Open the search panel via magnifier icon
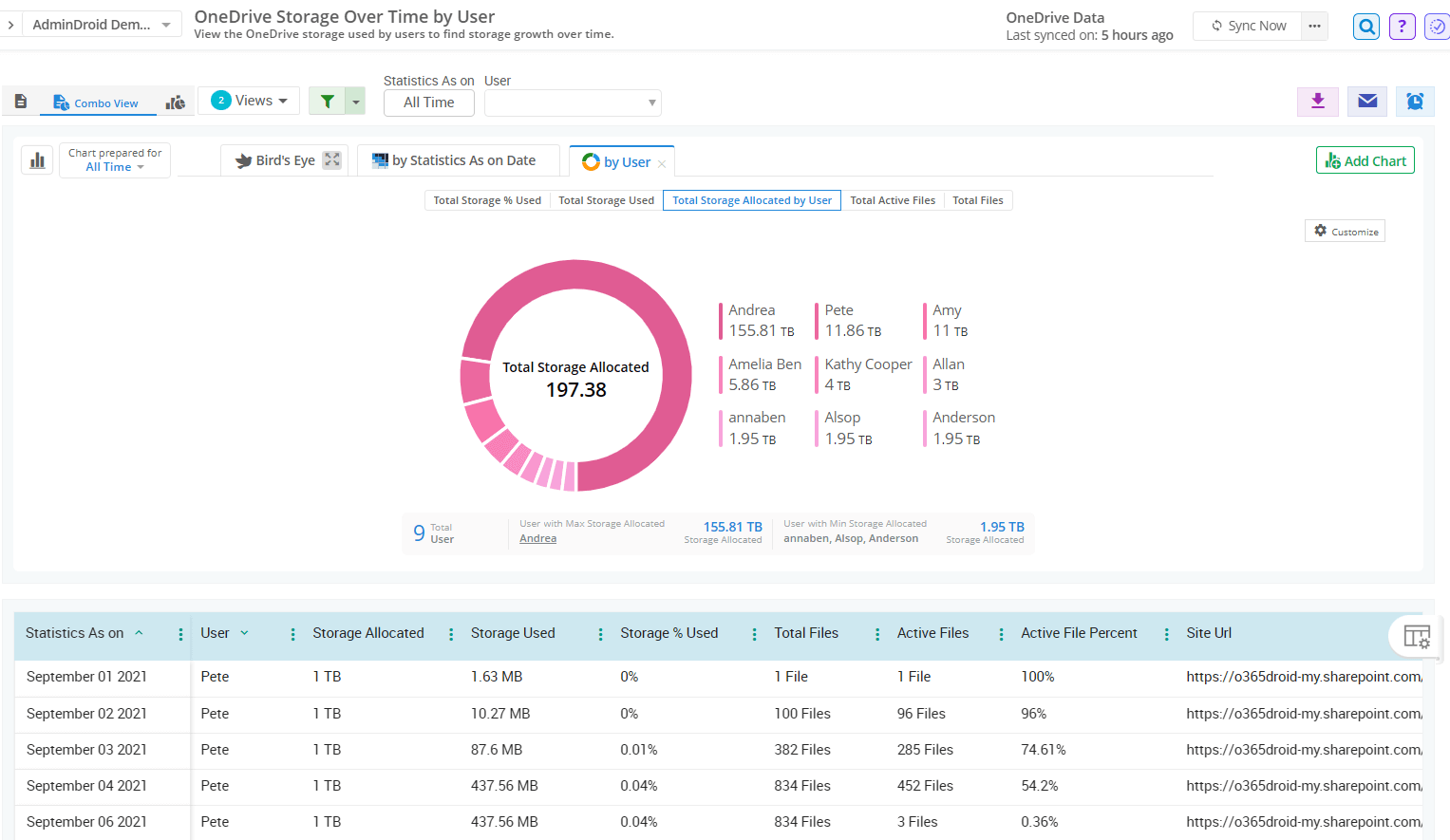1450x840 pixels. [1365, 26]
